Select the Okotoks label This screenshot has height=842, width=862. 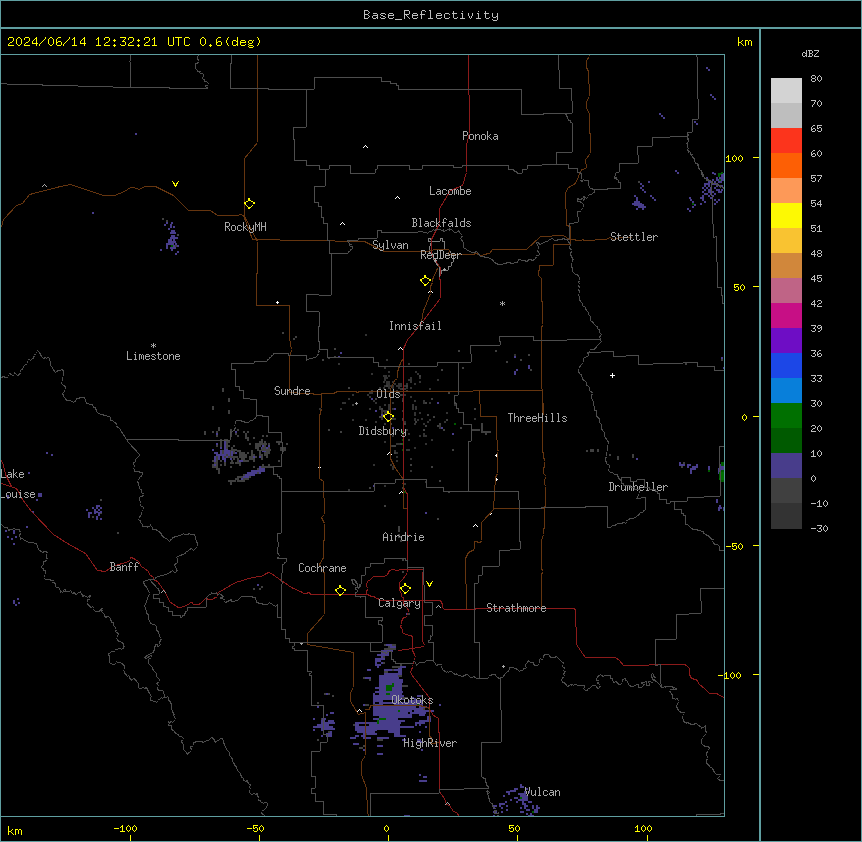[412, 700]
